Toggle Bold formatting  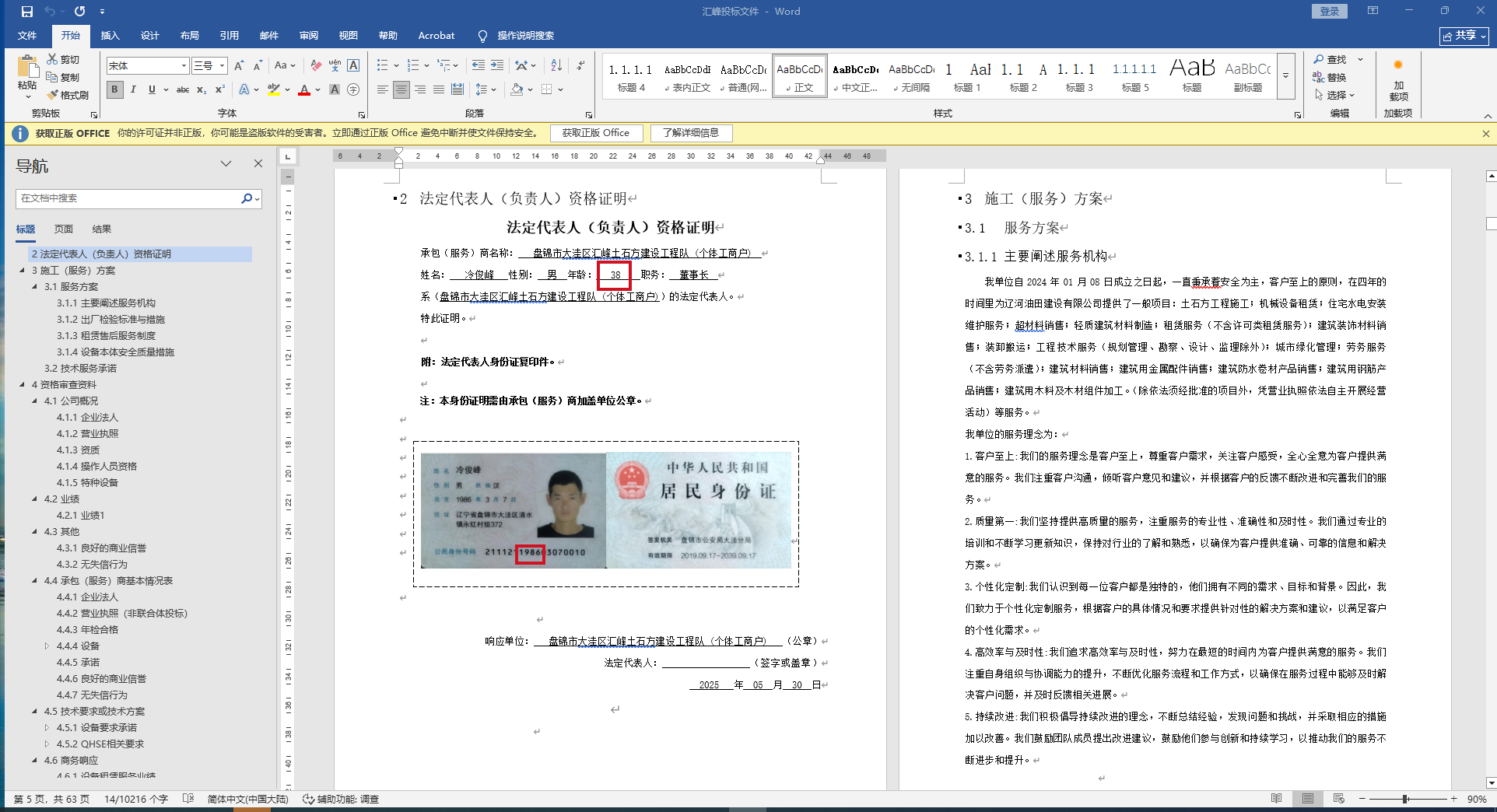point(114,89)
